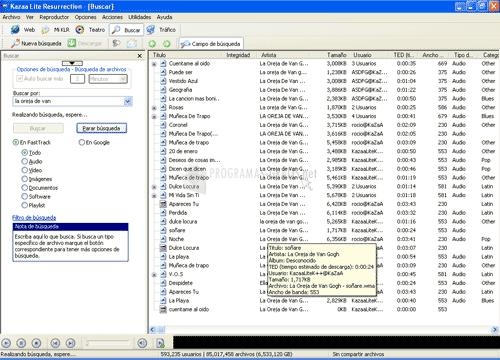Start a Nueva búsqueda
The height and width of the screenshot is (360, 500).
(36, 43)
